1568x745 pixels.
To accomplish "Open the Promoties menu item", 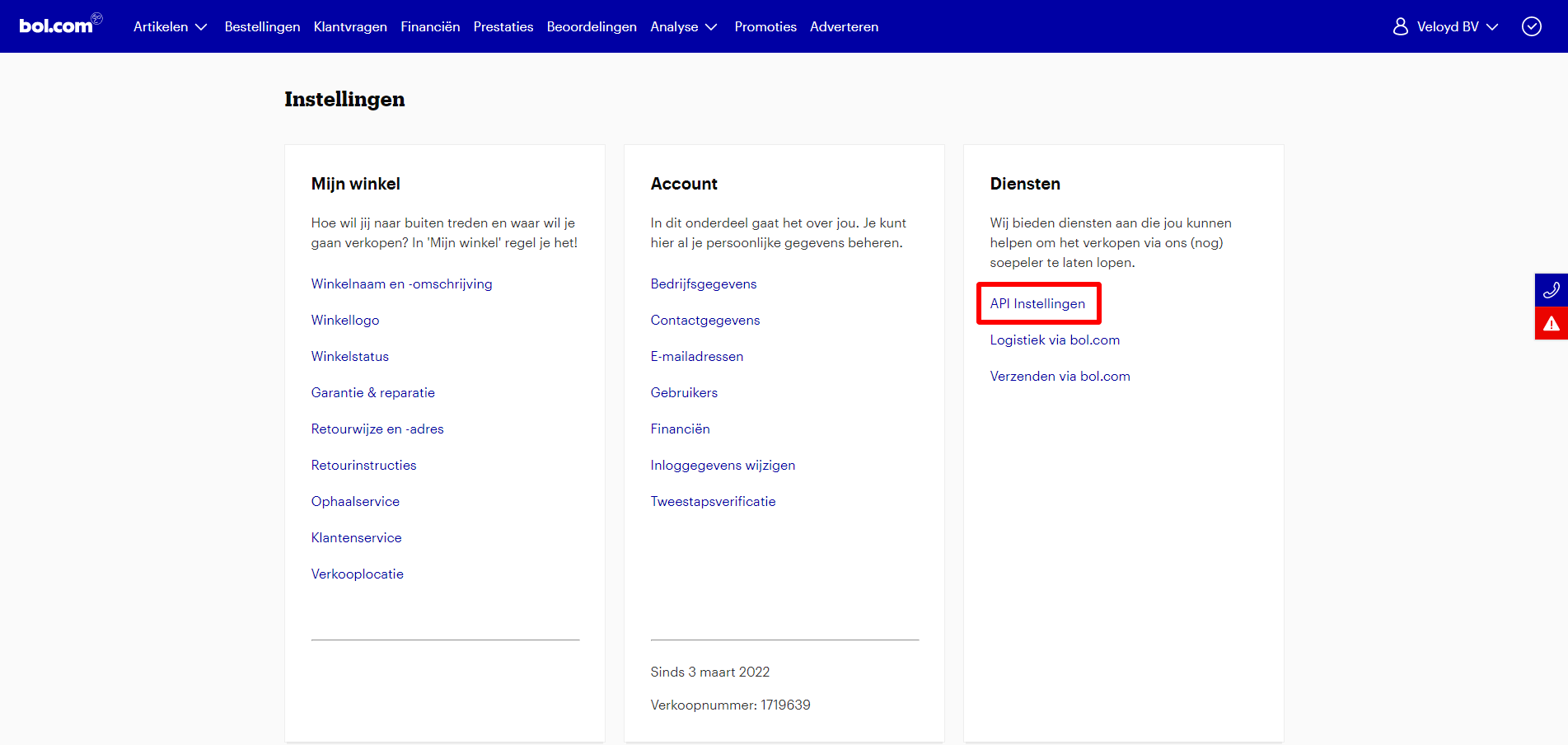I will pos(765,26).
